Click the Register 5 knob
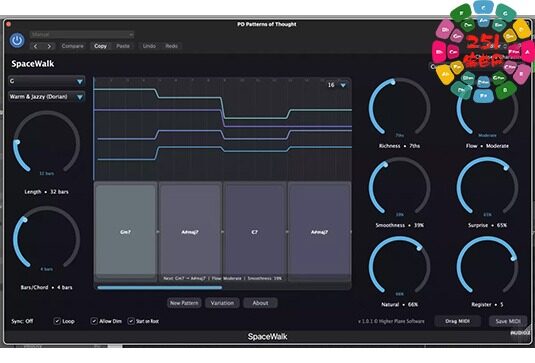535x363 pixels. [487, 266]
